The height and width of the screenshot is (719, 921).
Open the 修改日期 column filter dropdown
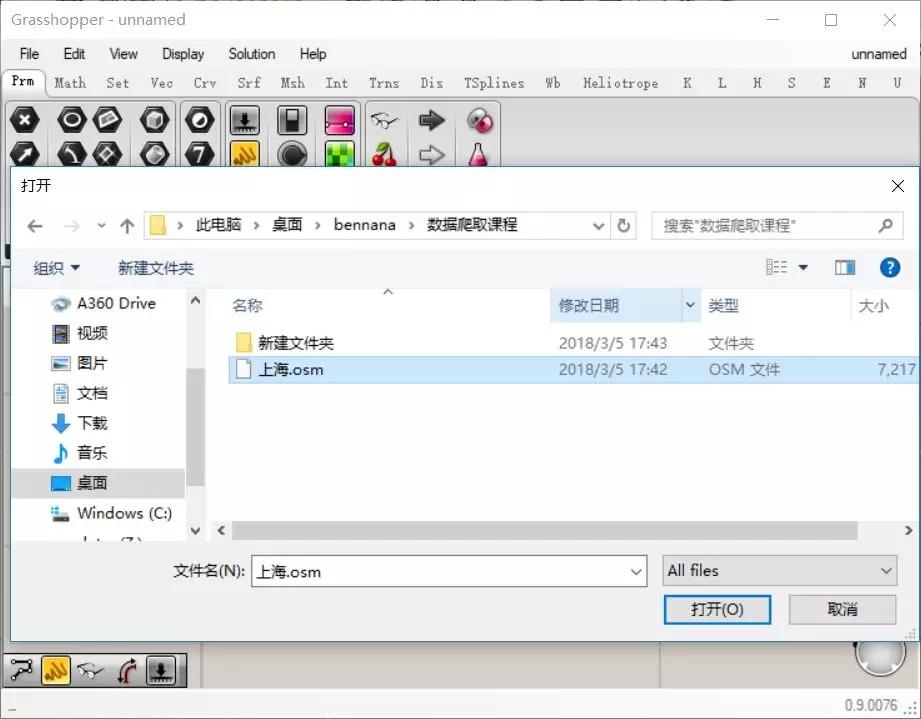pos(691,305)
